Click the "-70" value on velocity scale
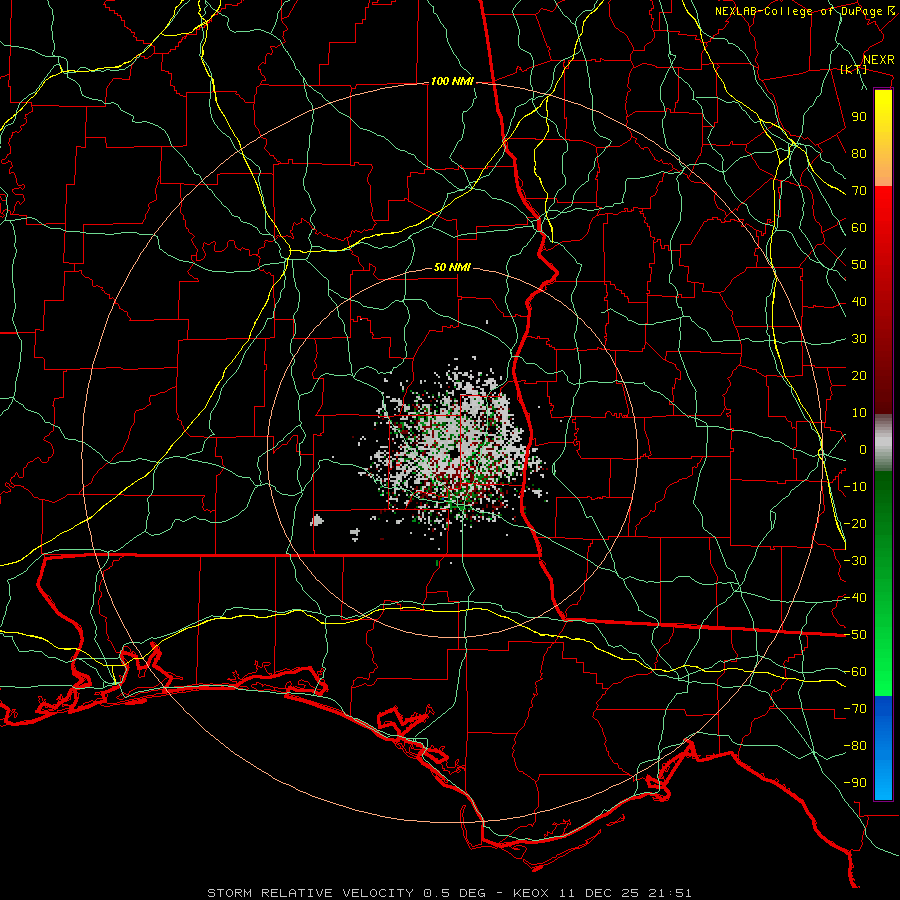The width and height of the screenshot is (900, 900). pos(855,709)
